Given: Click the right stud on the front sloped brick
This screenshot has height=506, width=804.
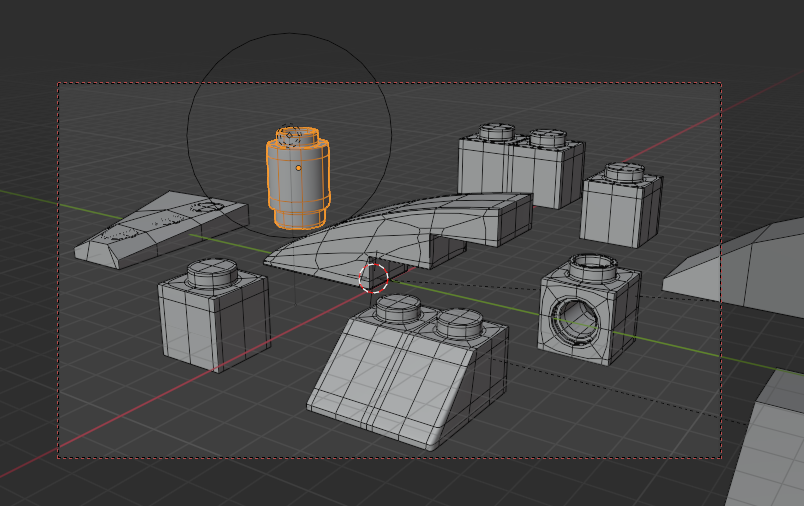Looking at the screenshot, I should pyautogui.click(x=459, y=322).
